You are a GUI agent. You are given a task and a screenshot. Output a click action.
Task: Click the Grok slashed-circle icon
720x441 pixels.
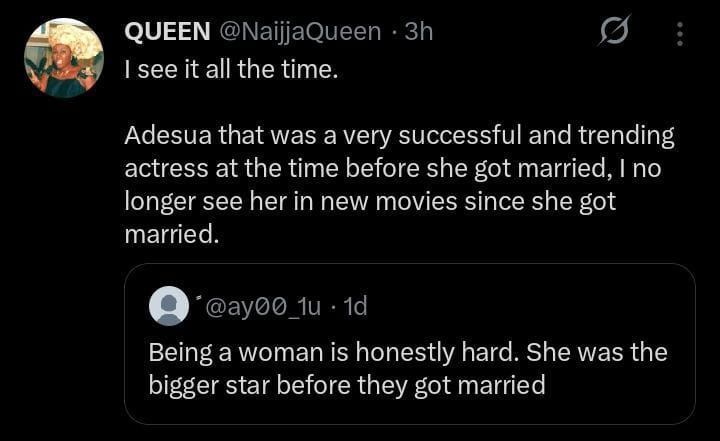613,34
